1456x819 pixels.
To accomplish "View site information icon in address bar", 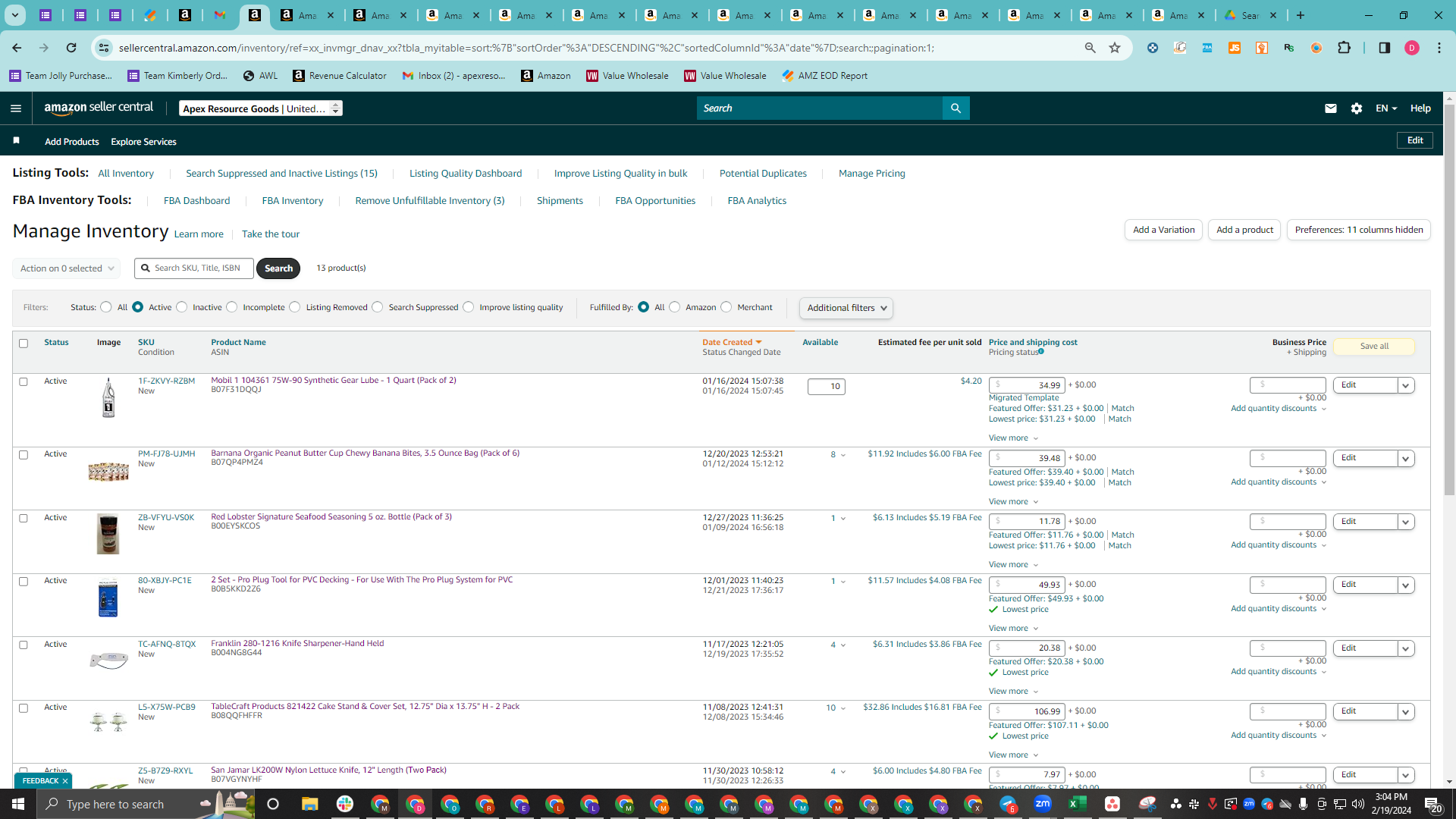I will [104, 48].
